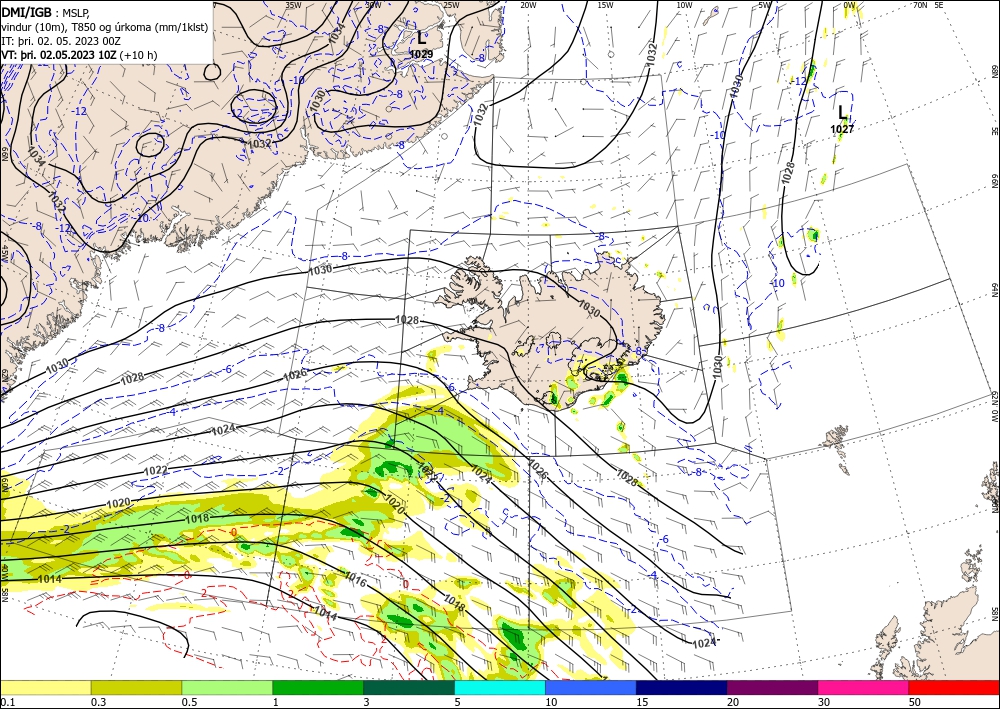Click the '15W' longitude label
This screenshot has height=709, width=1000.
[x=606, y=5]
